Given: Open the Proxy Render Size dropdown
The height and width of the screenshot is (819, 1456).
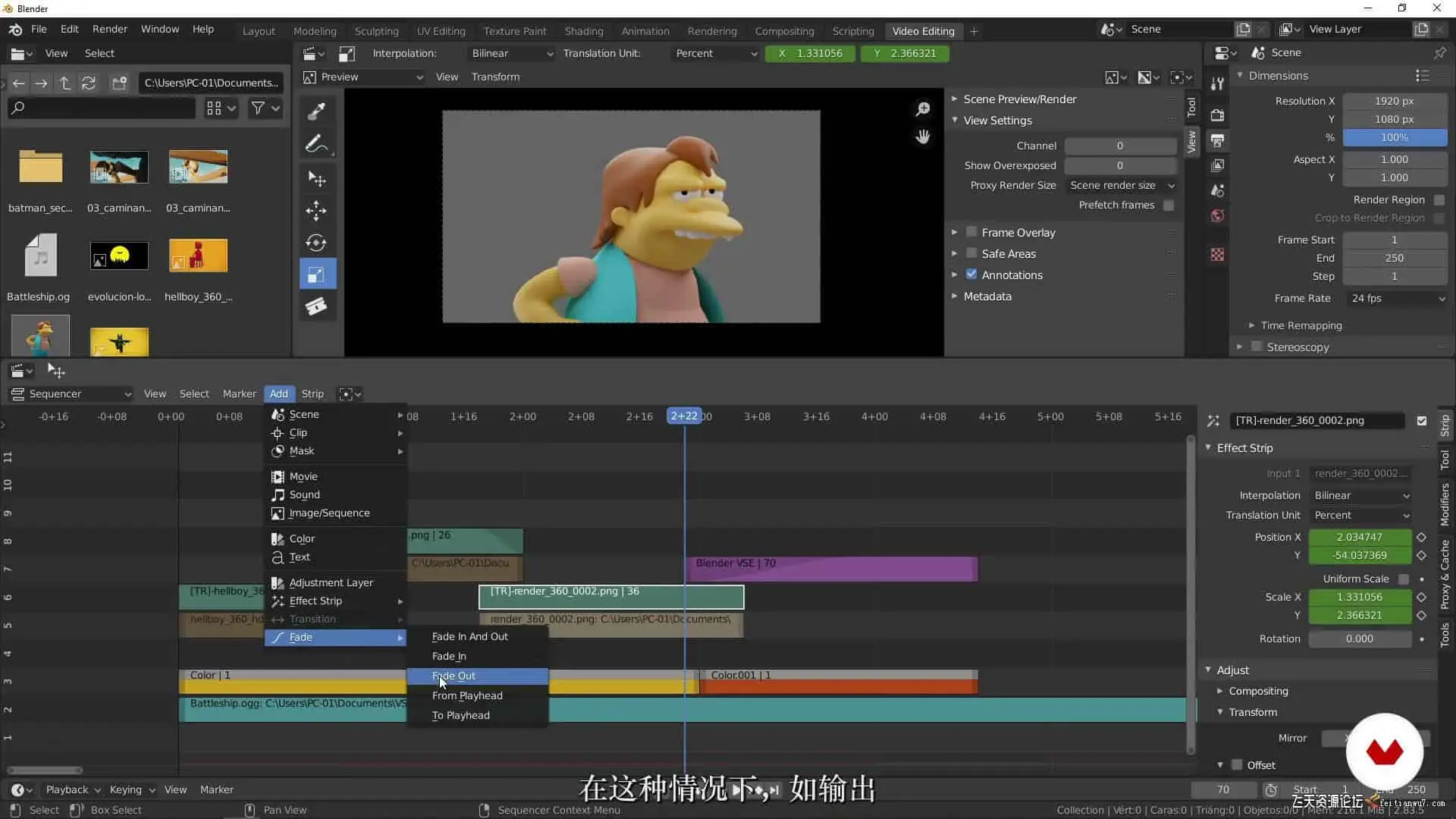Looking at the screenshot, I should (x=1121, y=185).
